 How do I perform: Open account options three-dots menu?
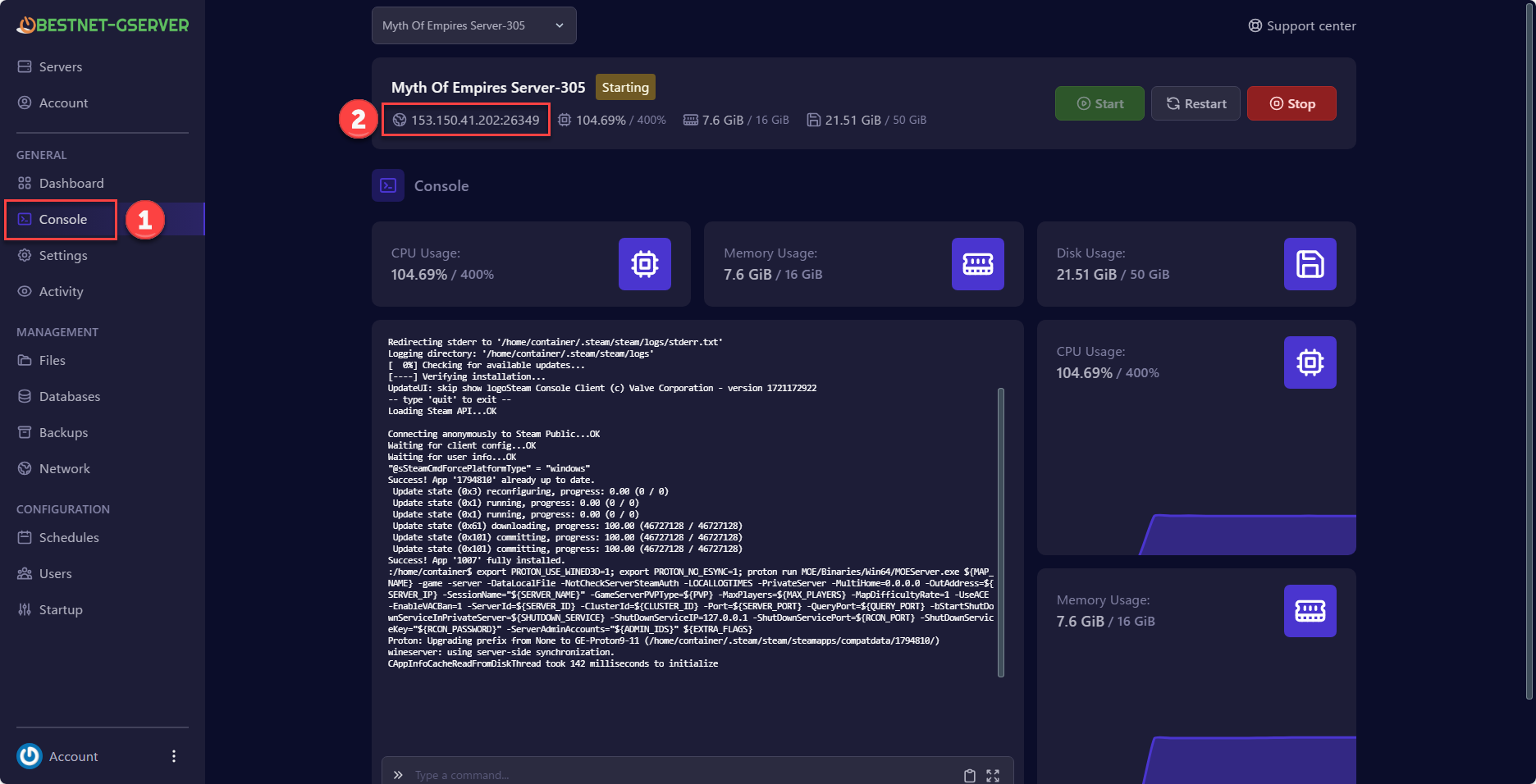tap(173, 756)
